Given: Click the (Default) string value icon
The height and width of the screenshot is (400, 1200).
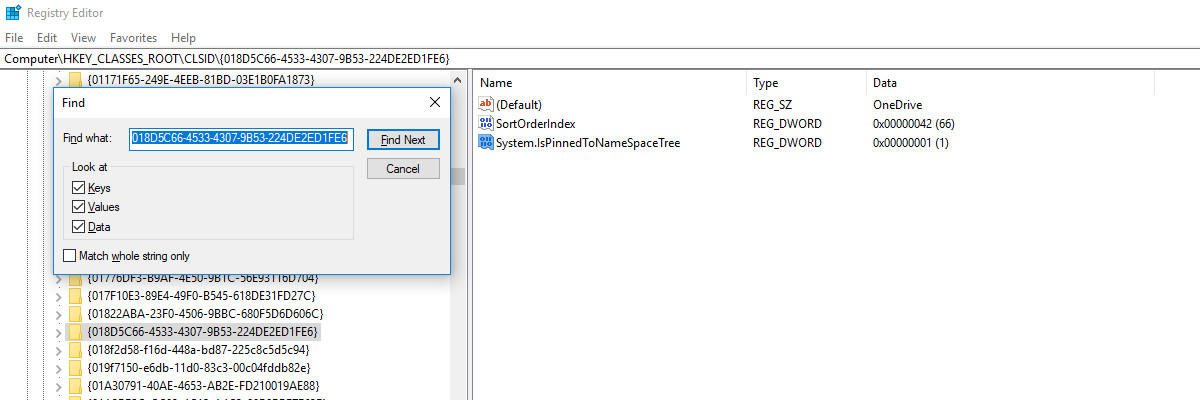Looking at the screenshot, I should [x=487, y=104].
